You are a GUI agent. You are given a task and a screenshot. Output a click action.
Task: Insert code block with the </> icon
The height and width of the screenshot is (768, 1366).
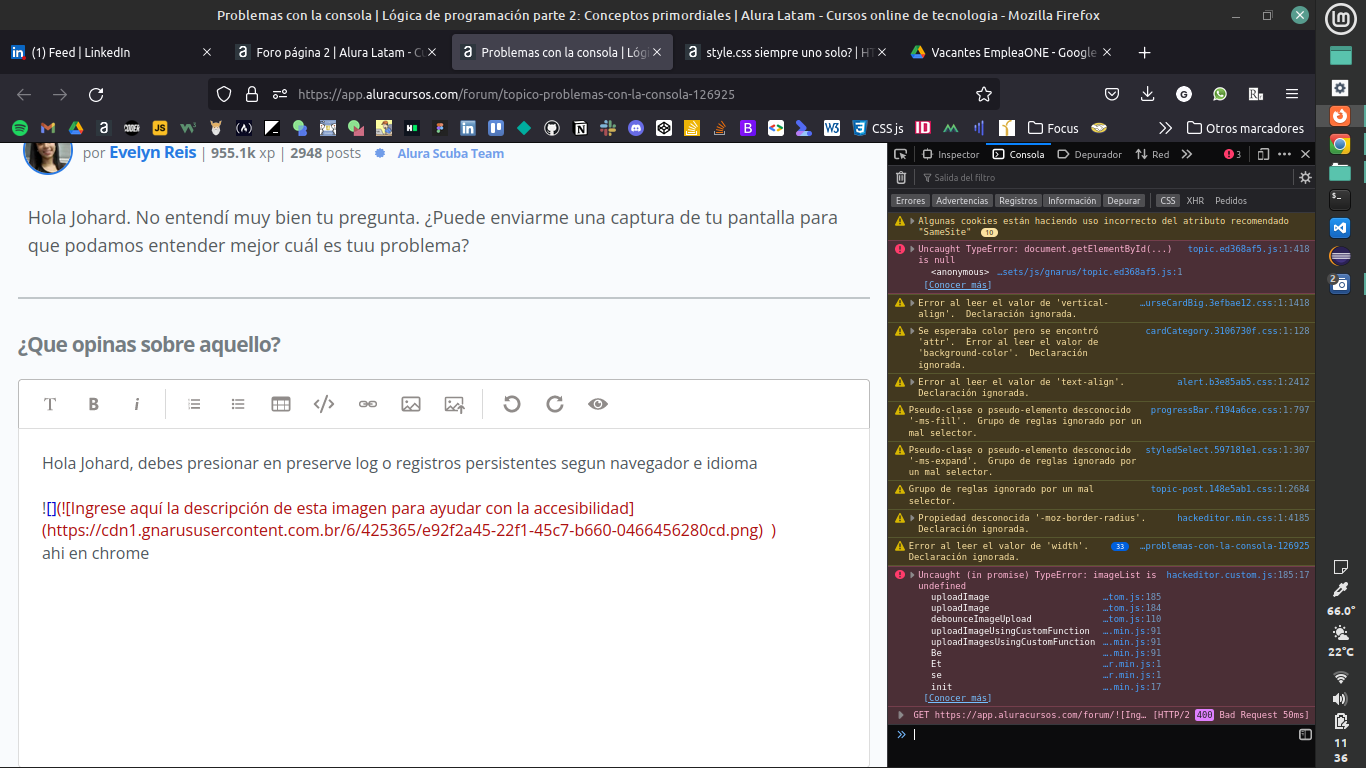click(324, 404)
